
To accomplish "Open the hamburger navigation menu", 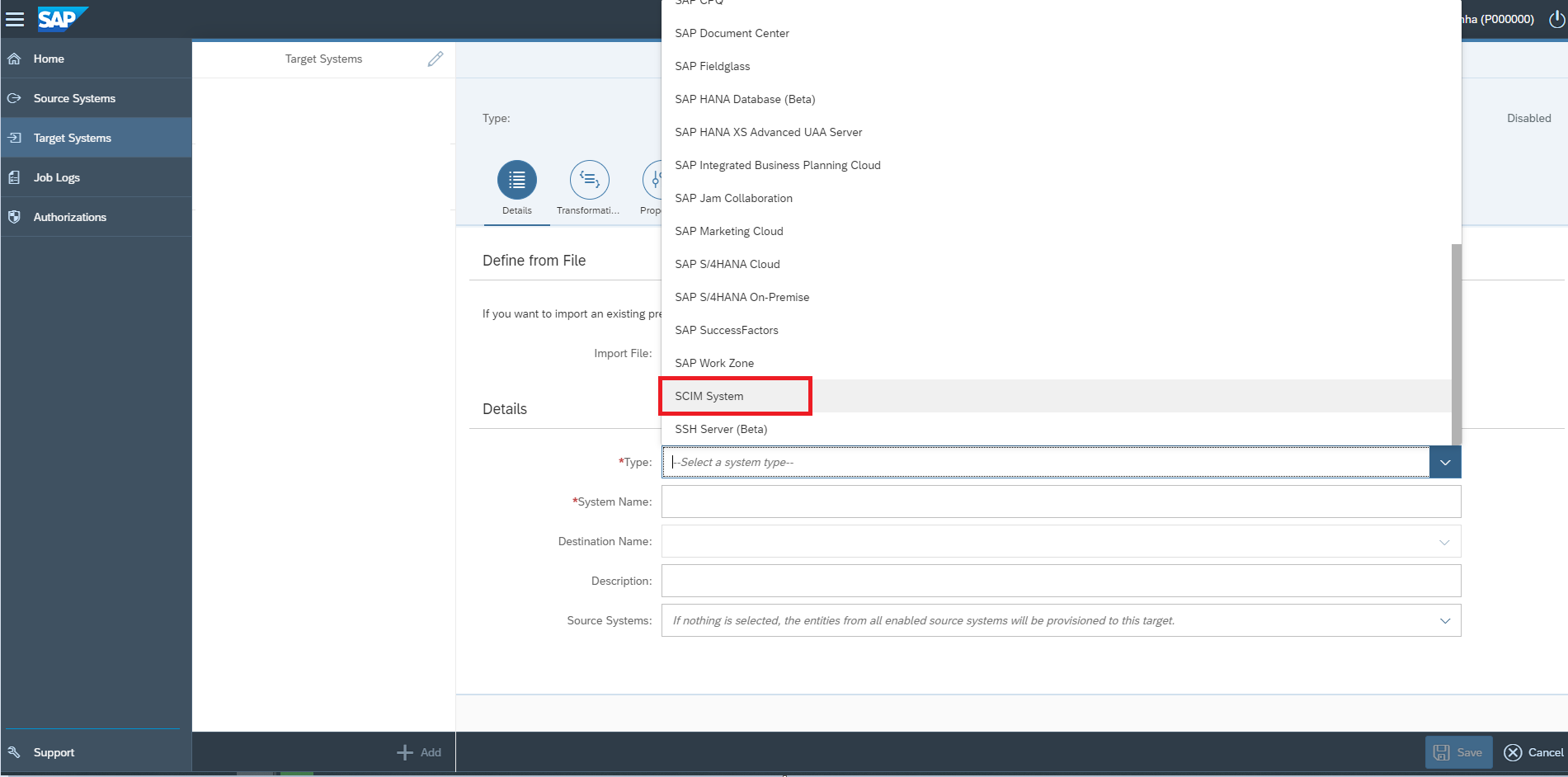I will pyautogui.click(x=15, y=19).
